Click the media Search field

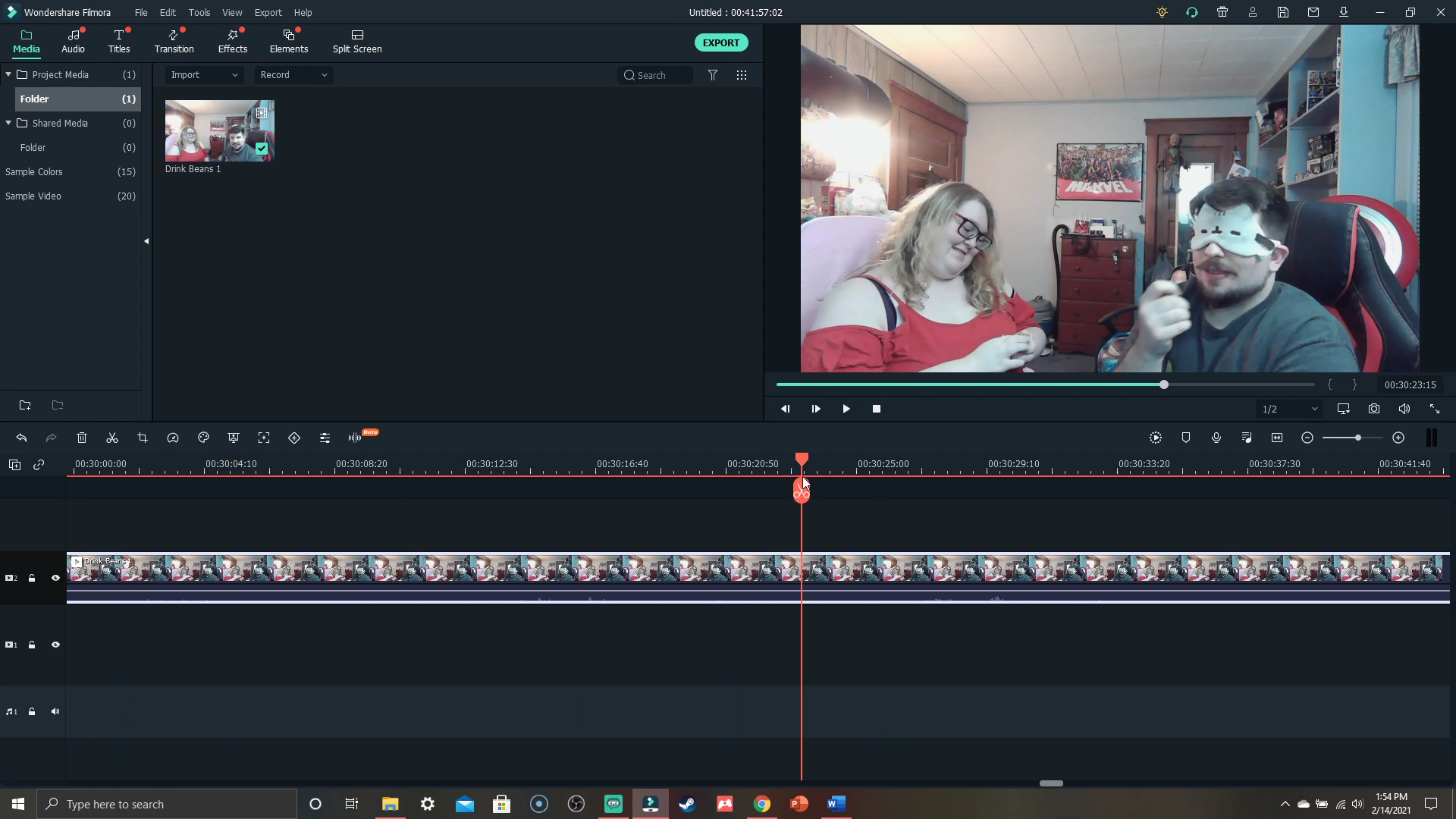[655, 75]
